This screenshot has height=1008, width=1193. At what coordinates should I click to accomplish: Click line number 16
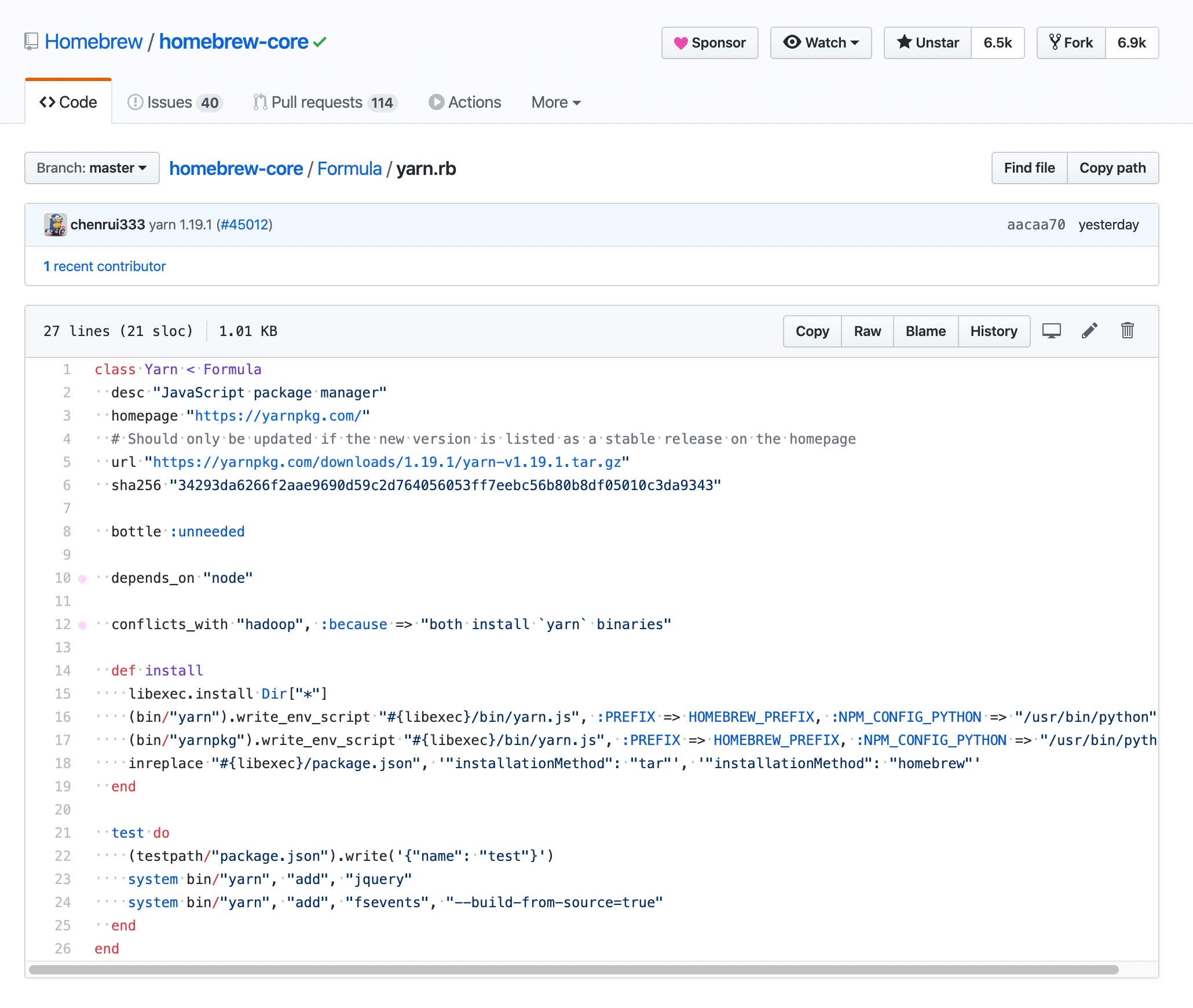(x=63, y=717)
